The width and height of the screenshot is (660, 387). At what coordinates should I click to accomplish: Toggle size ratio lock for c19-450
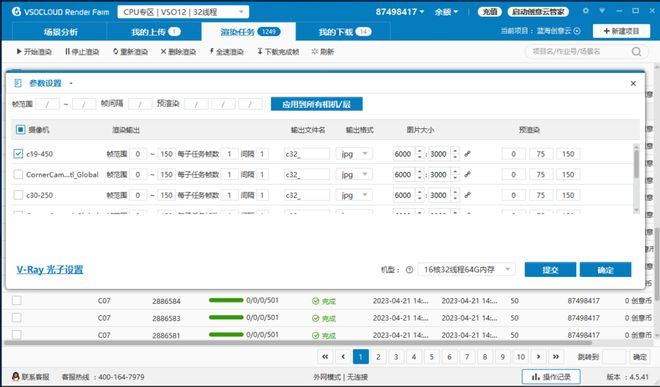pyautogui.click(x=467, y=154)
